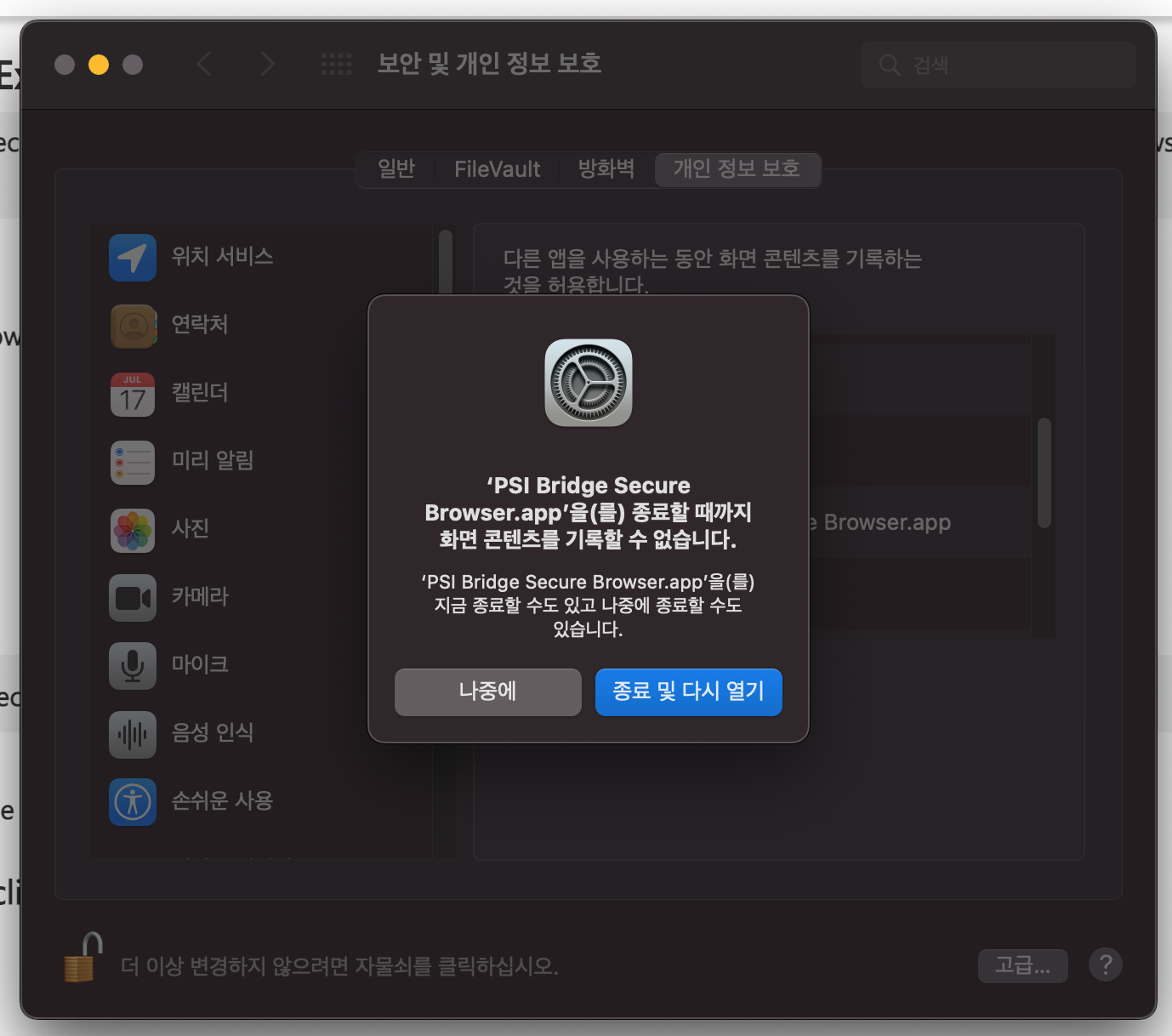1172x1036 pixels.
Task: Click the yellow minimize window button
Action: click(x=99, y=65)
